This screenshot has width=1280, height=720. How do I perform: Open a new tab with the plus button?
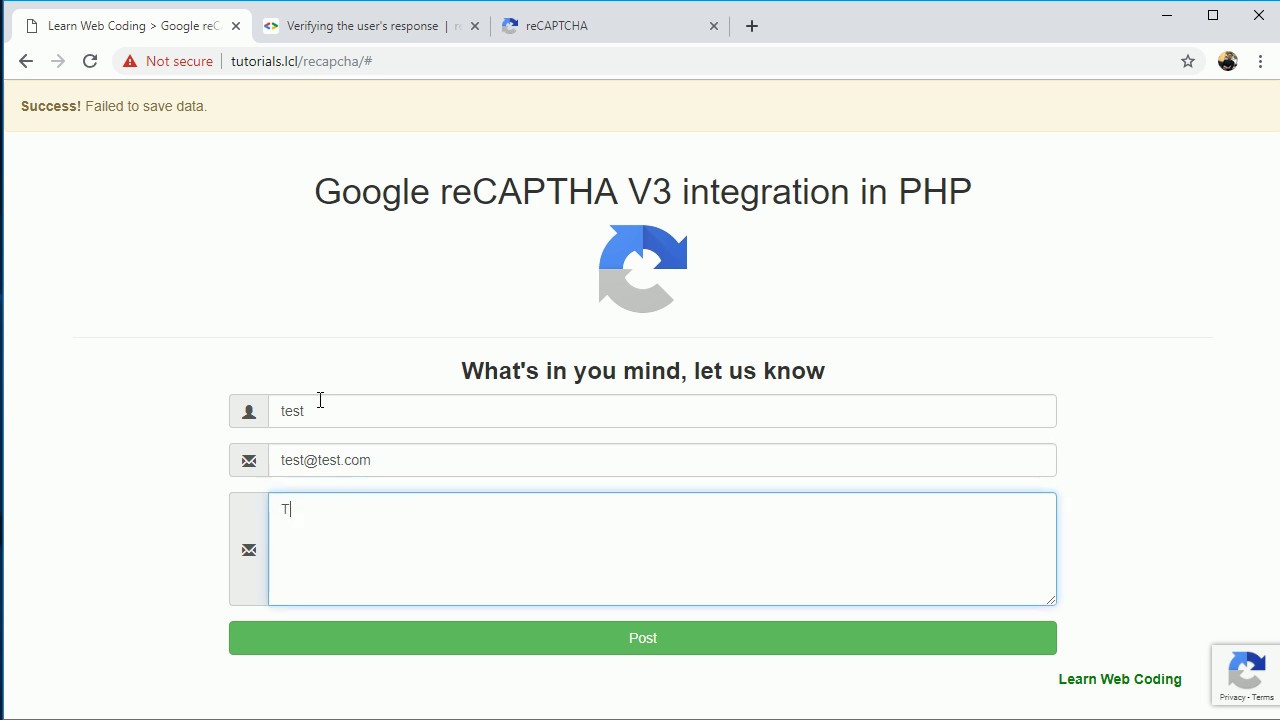pyautogui.click(x=752, y=26)
